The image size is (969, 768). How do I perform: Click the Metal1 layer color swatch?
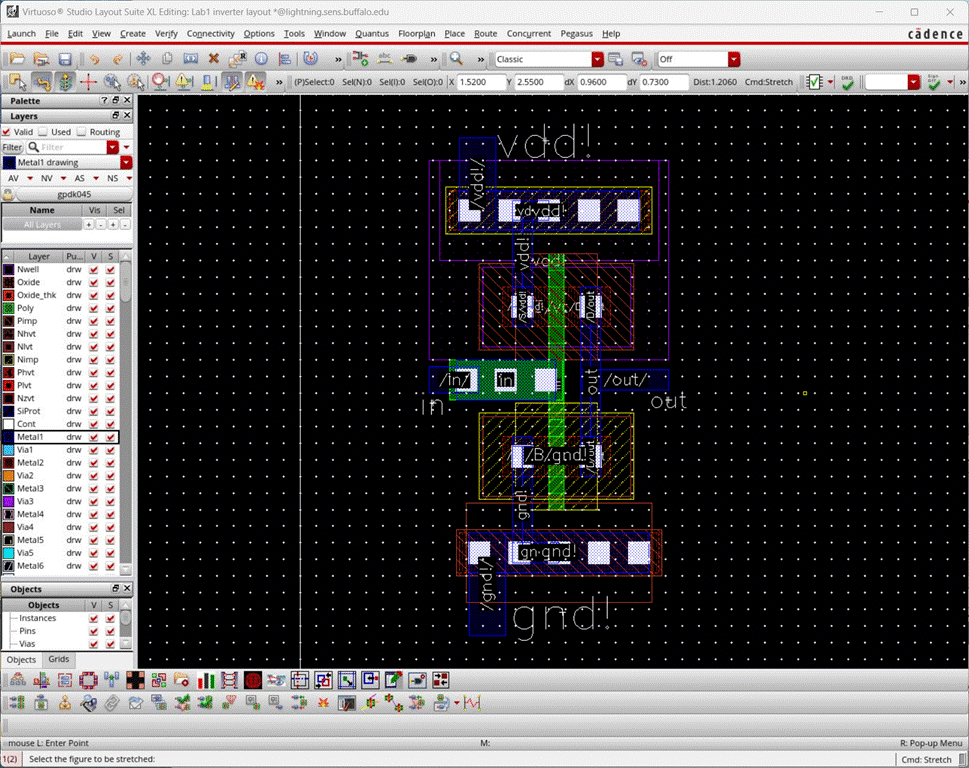9,437
